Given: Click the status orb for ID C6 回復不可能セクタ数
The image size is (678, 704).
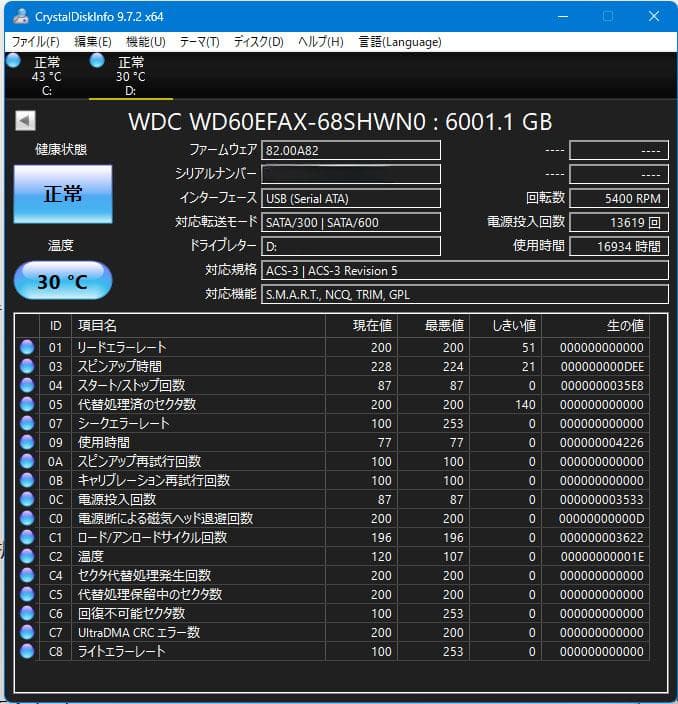Looking at the screenshot, I should point(27,613).
